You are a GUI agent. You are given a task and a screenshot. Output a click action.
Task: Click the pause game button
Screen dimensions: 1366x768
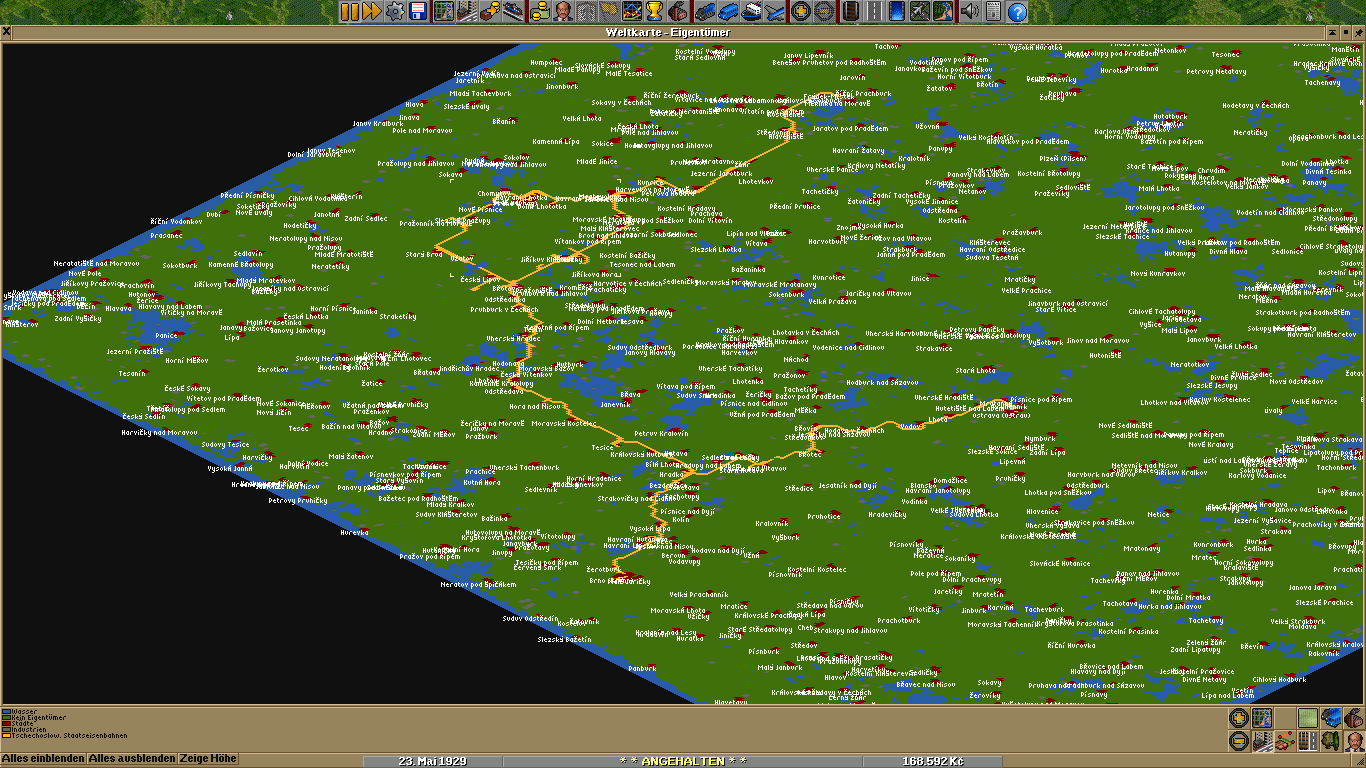[x=349, y=12]
